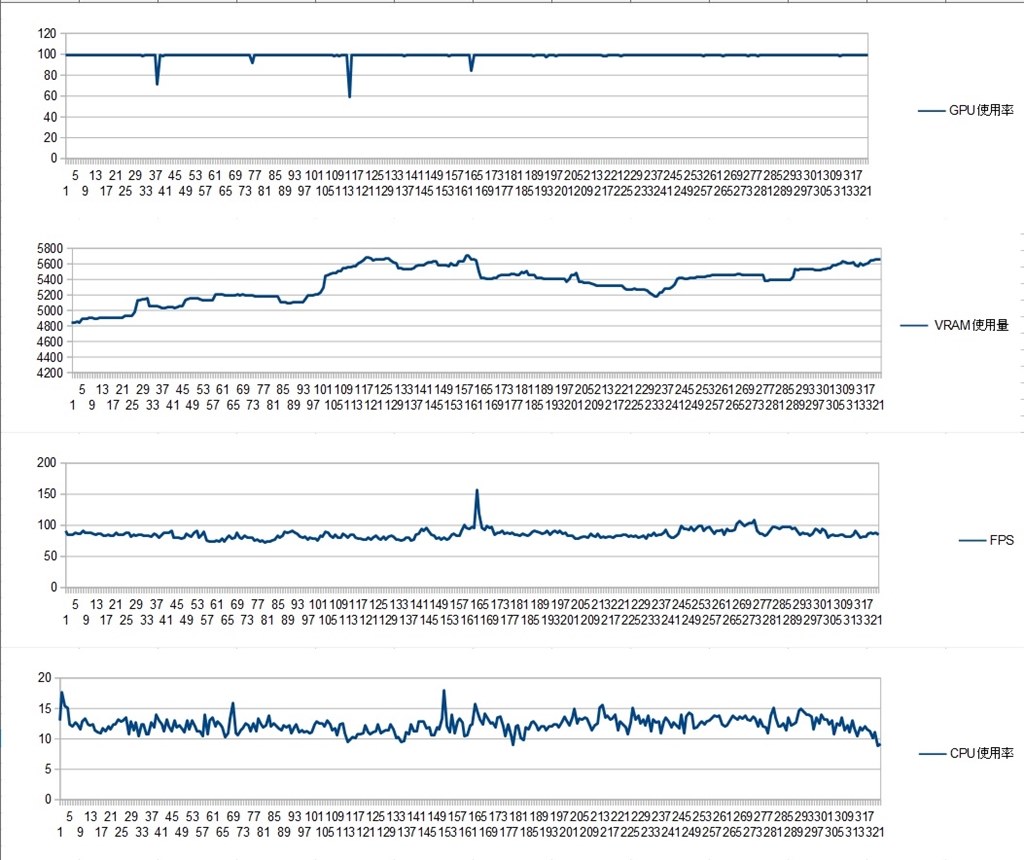Click the 10 label on CPU chart vertical axis

pos(44,739)
